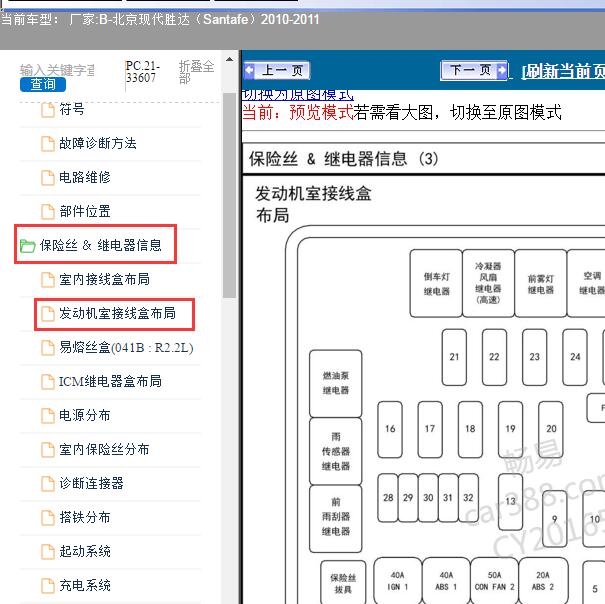The height and width of the screenshot is (604, 605).
Task: Click the document icon beside 电源分布
Action: tap(48, 416)
